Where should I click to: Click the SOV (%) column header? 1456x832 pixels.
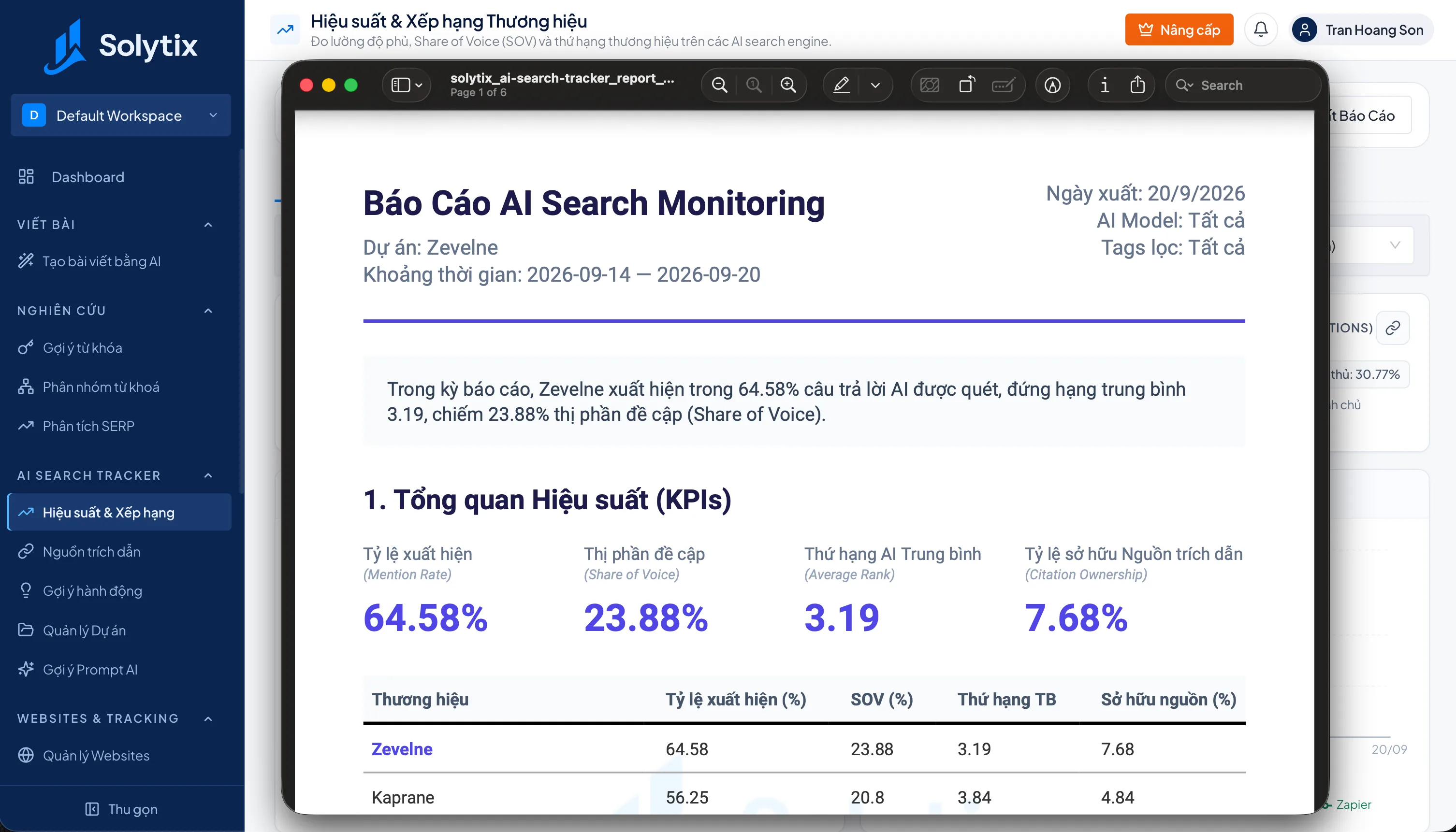(x=882, y=700)
